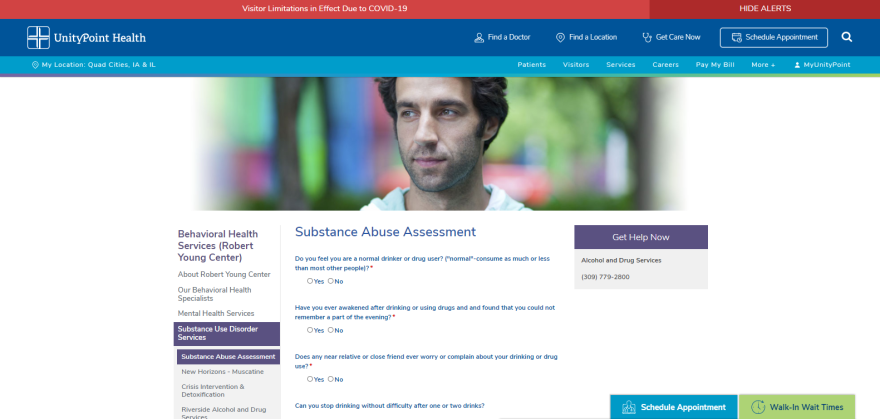Click the UnityPoint Health cross logo

pyautogui.click(x=38, y=38)
